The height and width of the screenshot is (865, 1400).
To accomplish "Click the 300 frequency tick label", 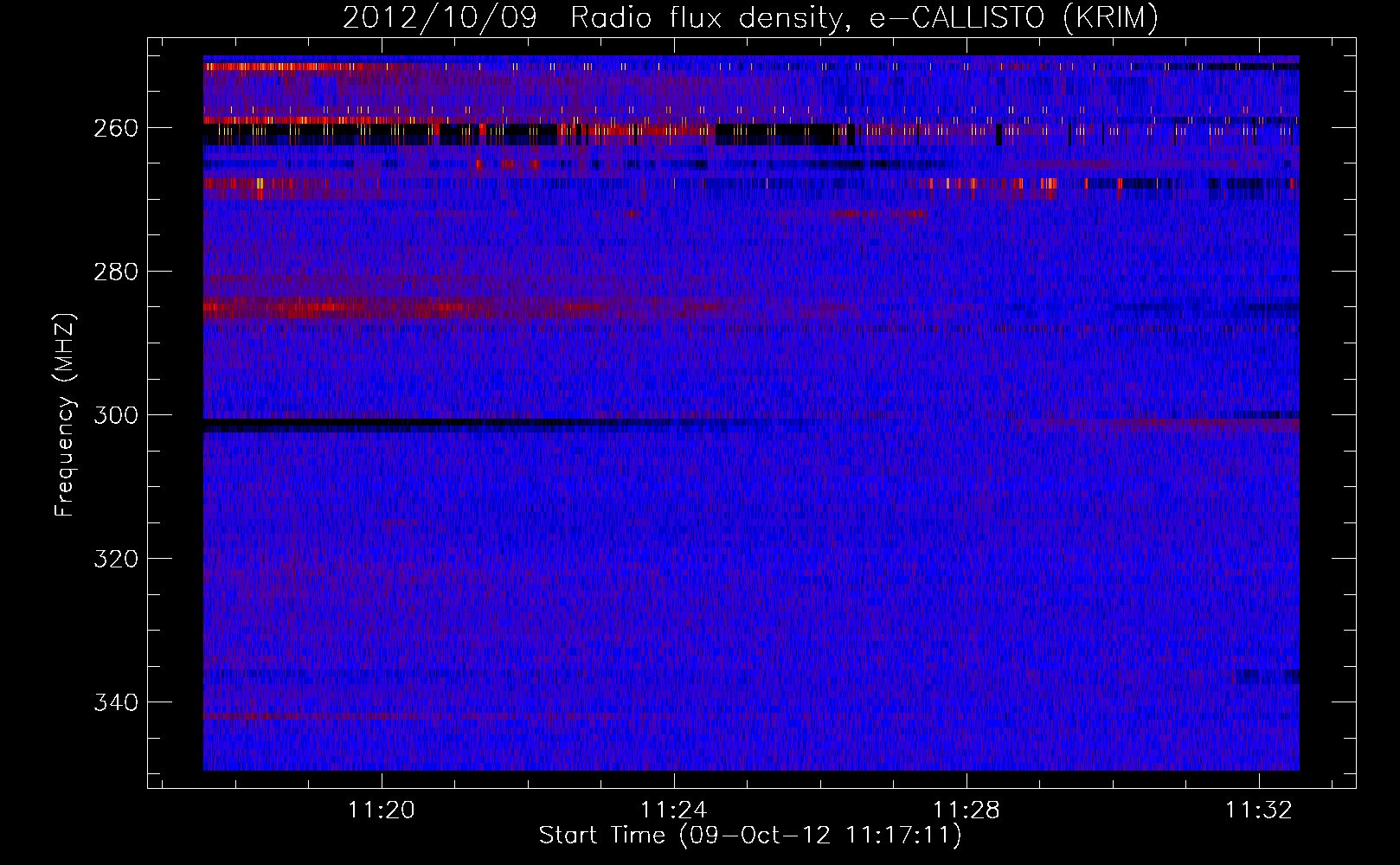I will (x=116, y=415).
